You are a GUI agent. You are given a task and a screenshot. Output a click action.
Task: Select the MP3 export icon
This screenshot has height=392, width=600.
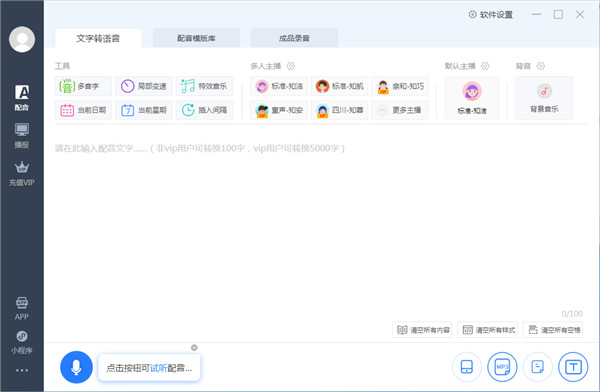tap(502, 367)
